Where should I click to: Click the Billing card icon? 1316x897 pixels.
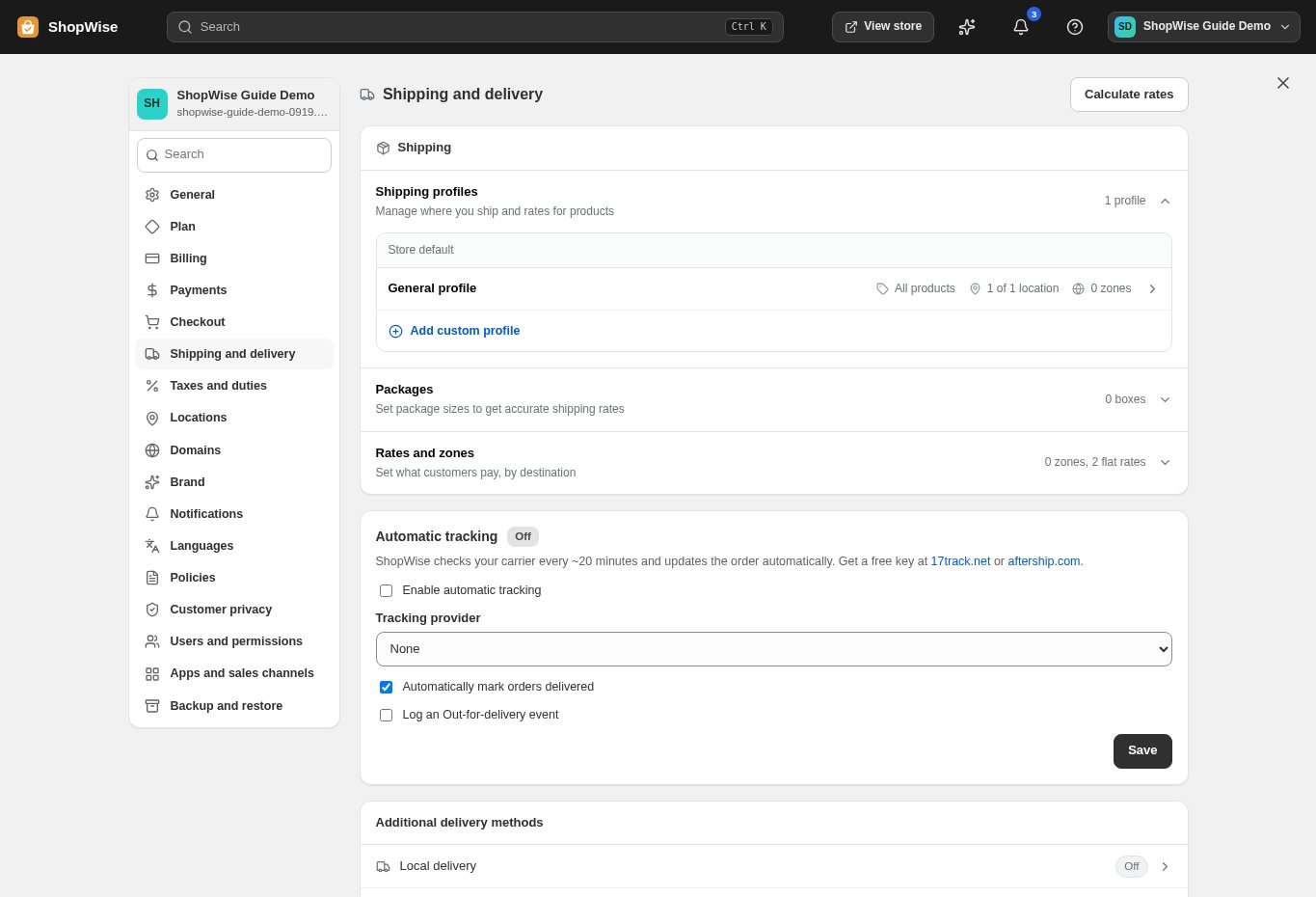pos(152,258)
